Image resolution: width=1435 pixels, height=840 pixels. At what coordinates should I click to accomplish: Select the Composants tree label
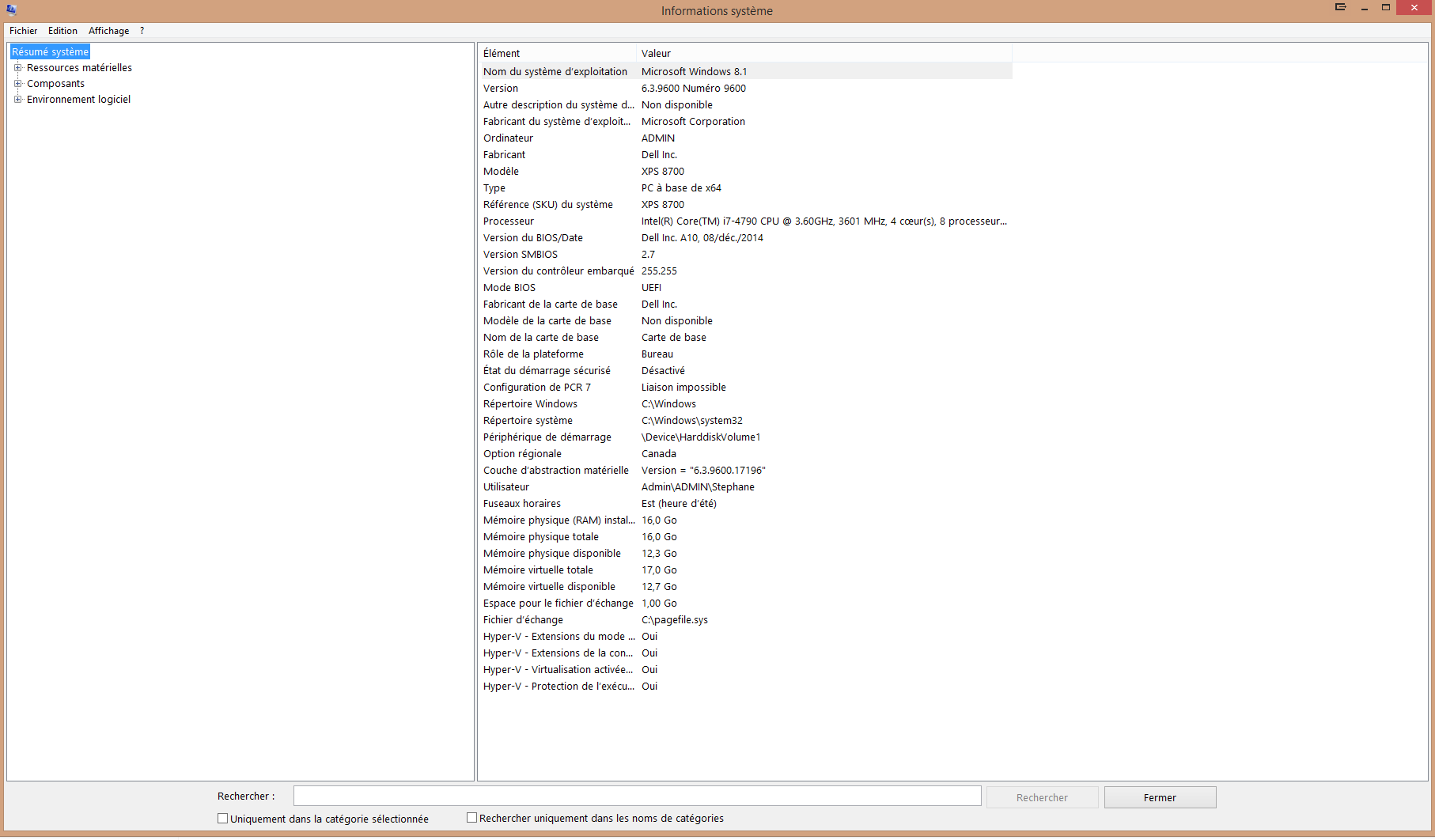(55, 84)
